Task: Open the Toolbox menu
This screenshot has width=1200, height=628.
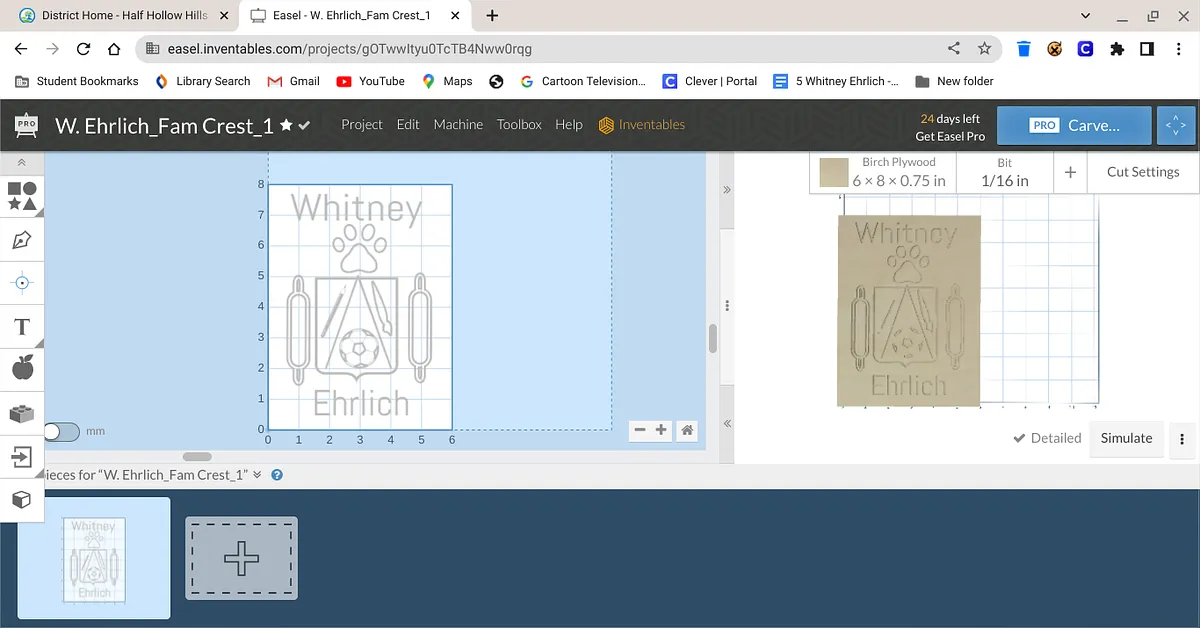Action: pos(519,125)
